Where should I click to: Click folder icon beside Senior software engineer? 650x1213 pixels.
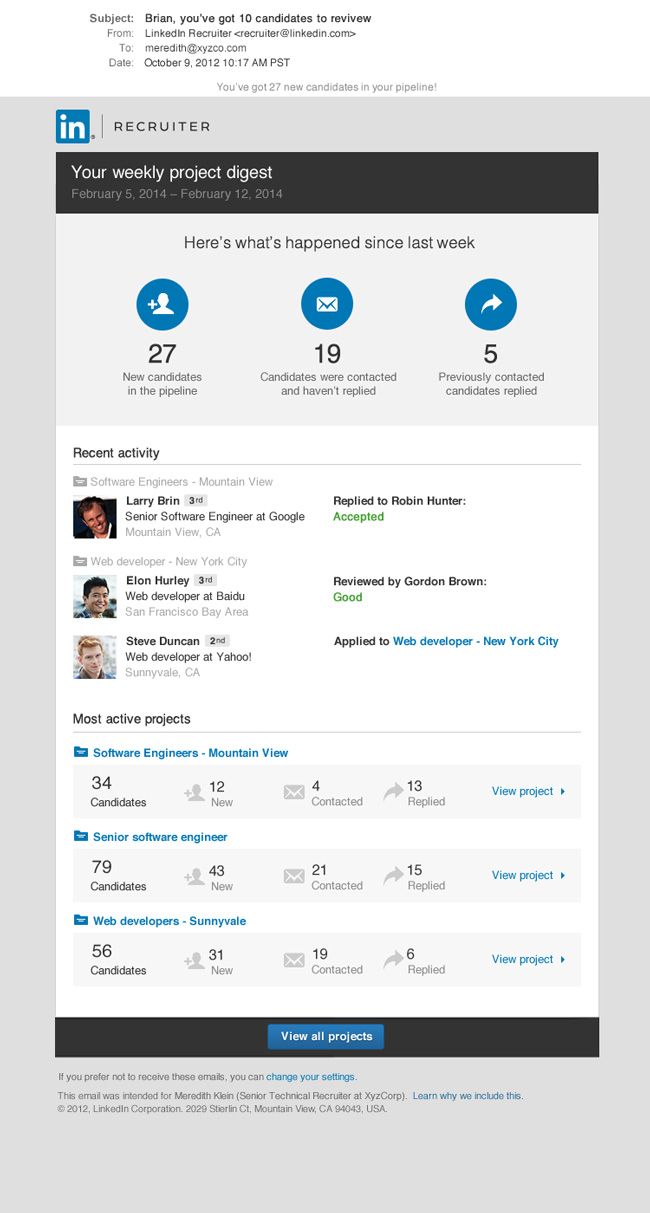[x=80, y=837]
